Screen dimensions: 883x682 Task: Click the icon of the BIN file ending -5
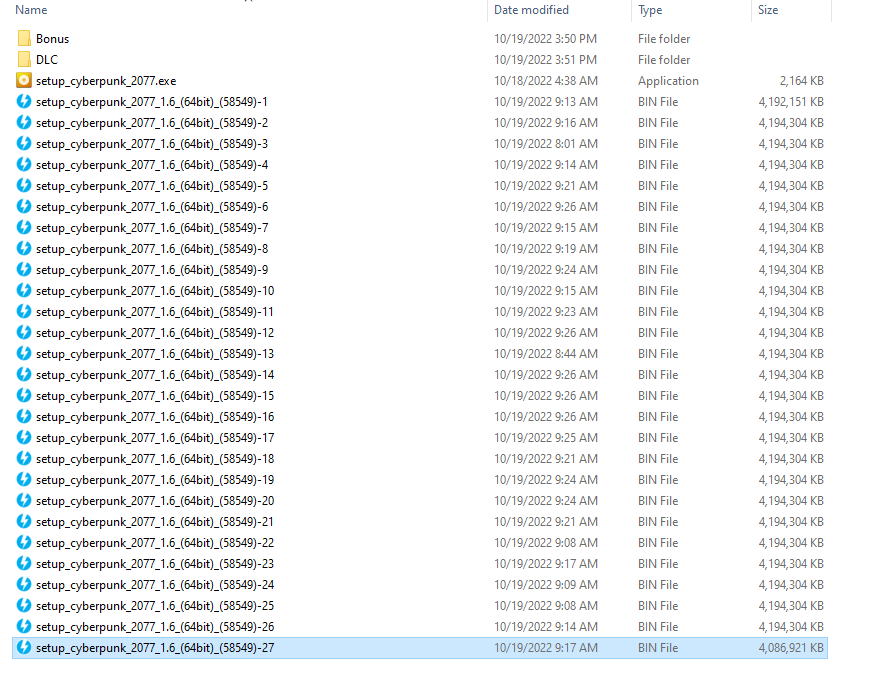click(24, 185)
